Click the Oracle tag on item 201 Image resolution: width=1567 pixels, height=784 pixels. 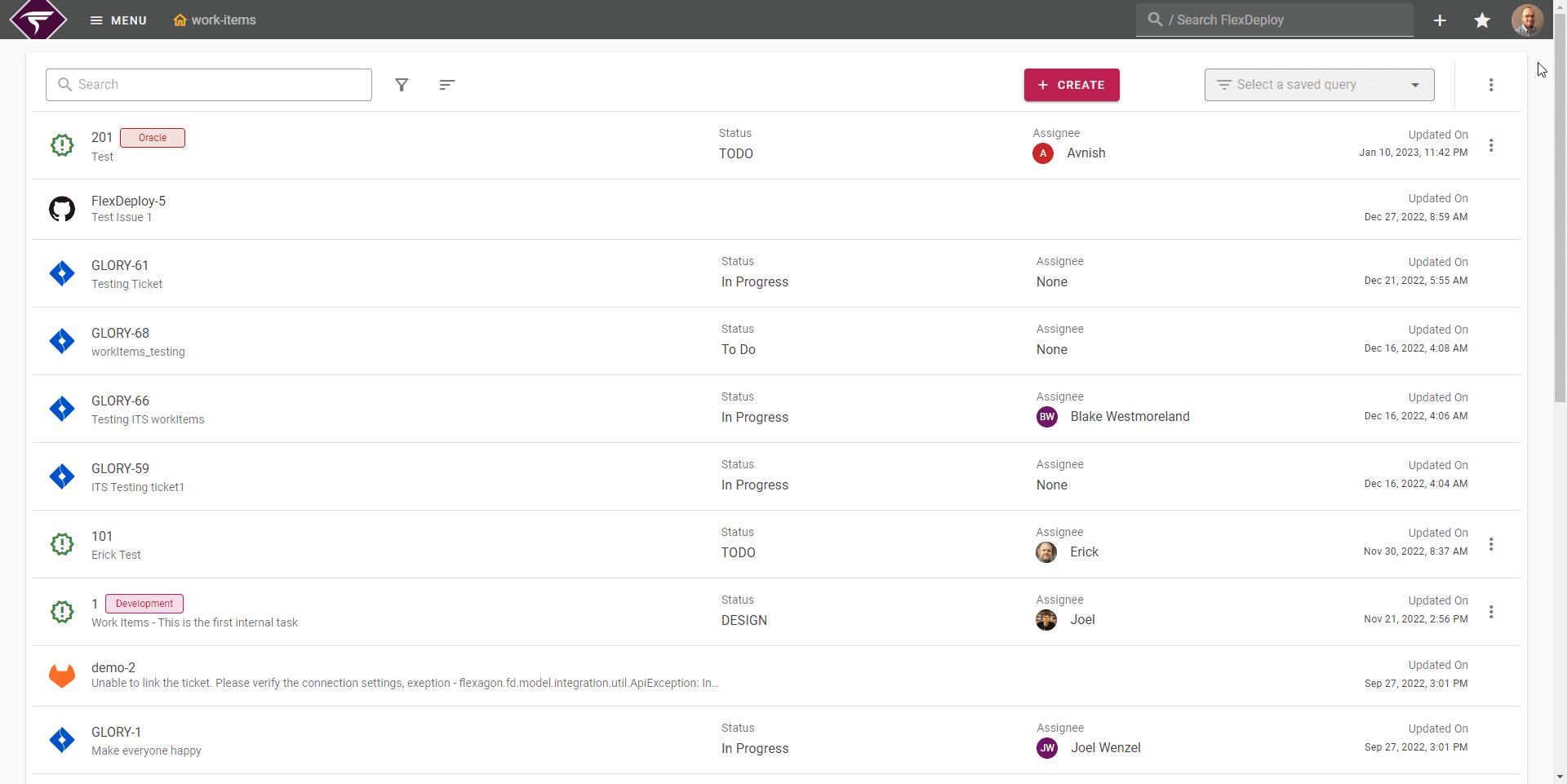click(x=153, y=138)
